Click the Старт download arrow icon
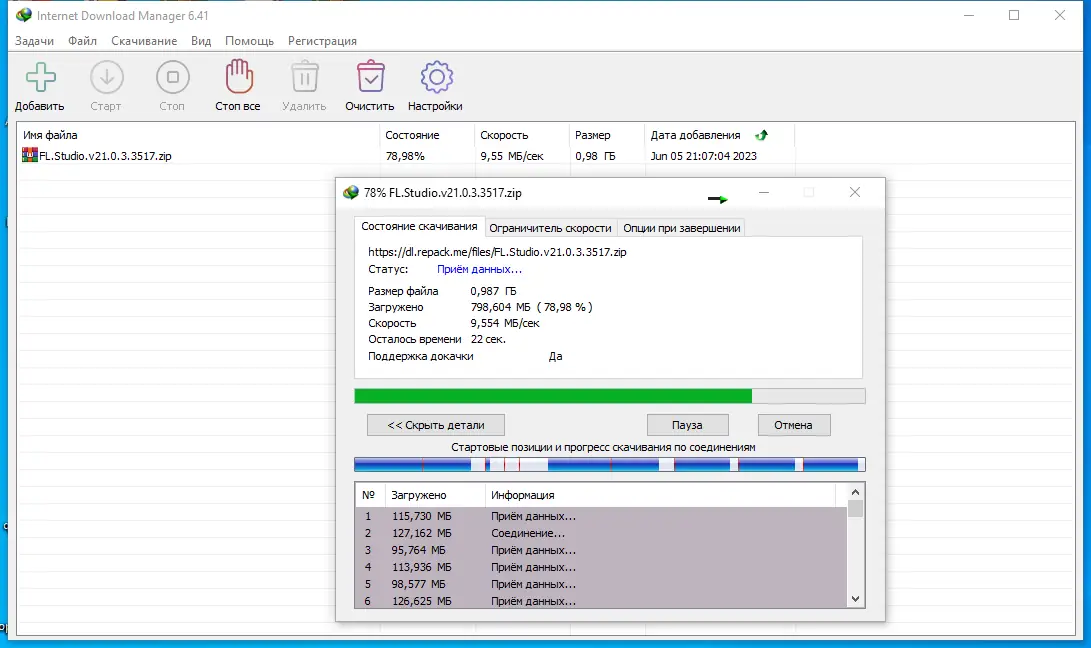1091x648 pixels. coord(106,77)
